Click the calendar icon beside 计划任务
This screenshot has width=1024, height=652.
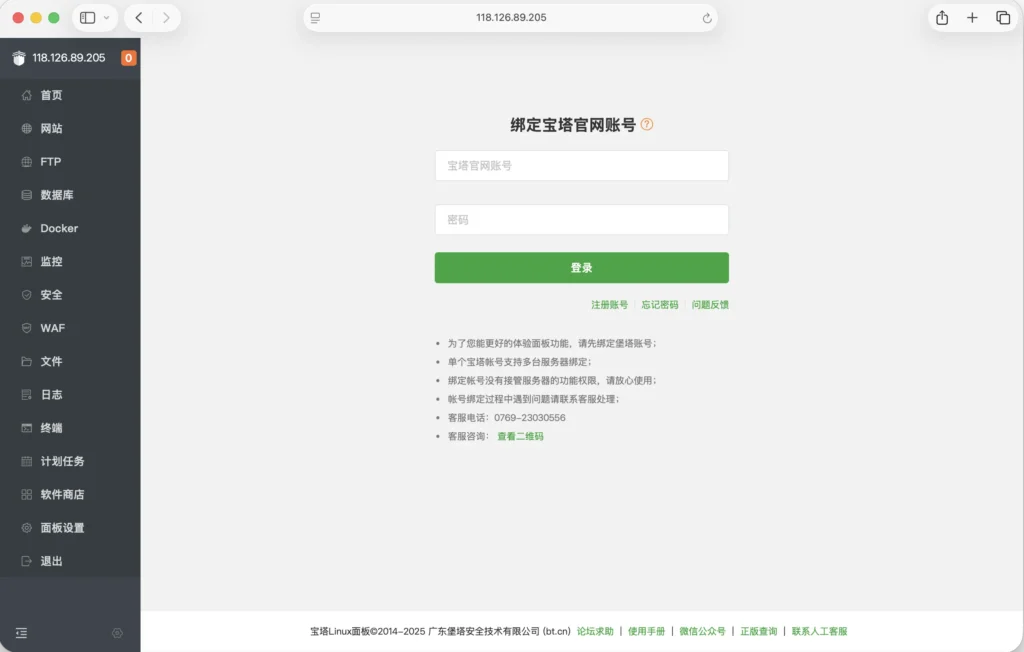[x=27, y=462]
